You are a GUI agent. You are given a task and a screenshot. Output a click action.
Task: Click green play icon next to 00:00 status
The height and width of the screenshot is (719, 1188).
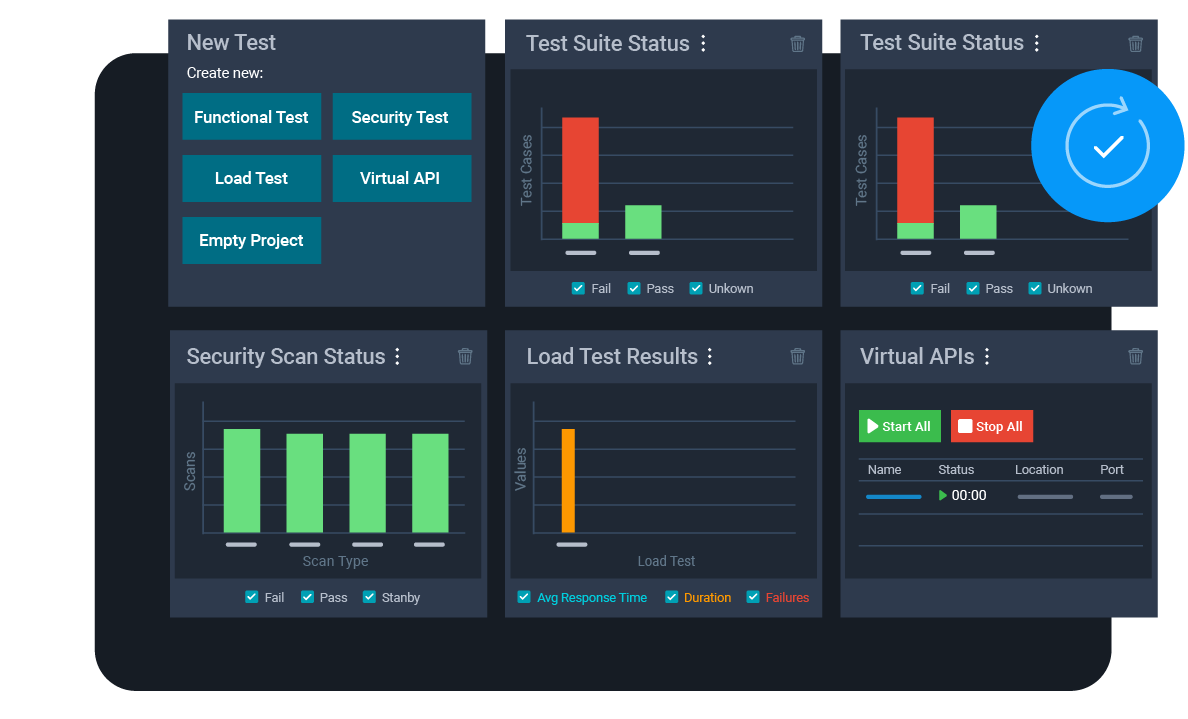[x=944, y=496]
